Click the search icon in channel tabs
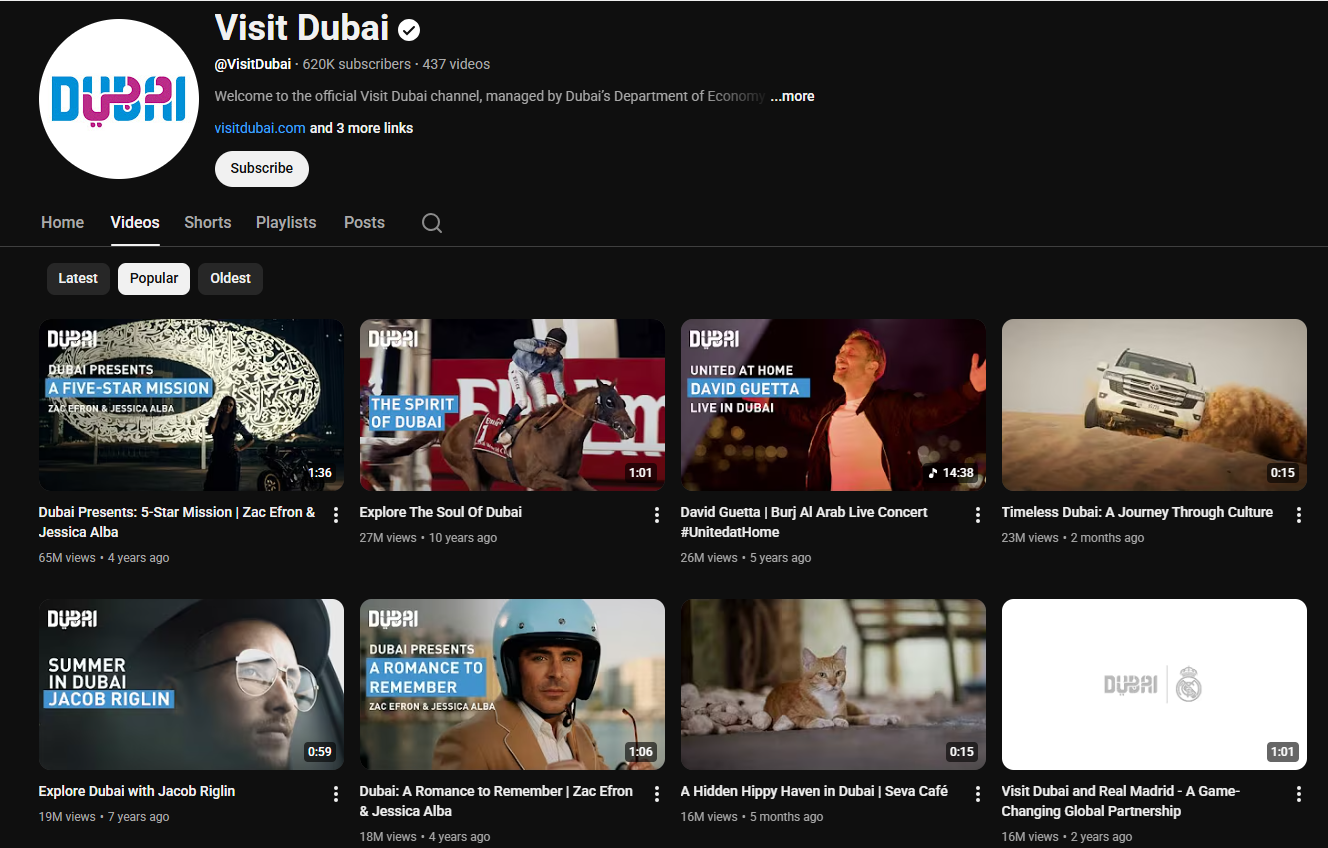 (432, 223)
